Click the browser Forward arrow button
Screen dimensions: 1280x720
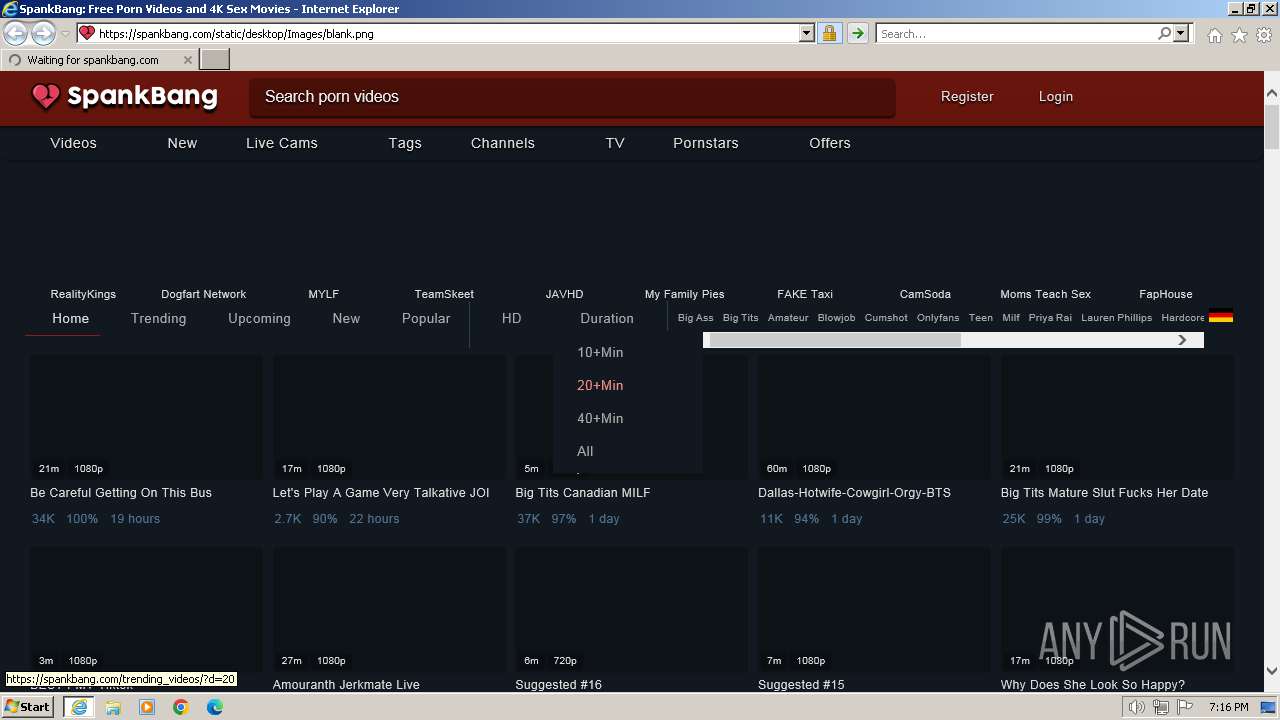point(43,33)
